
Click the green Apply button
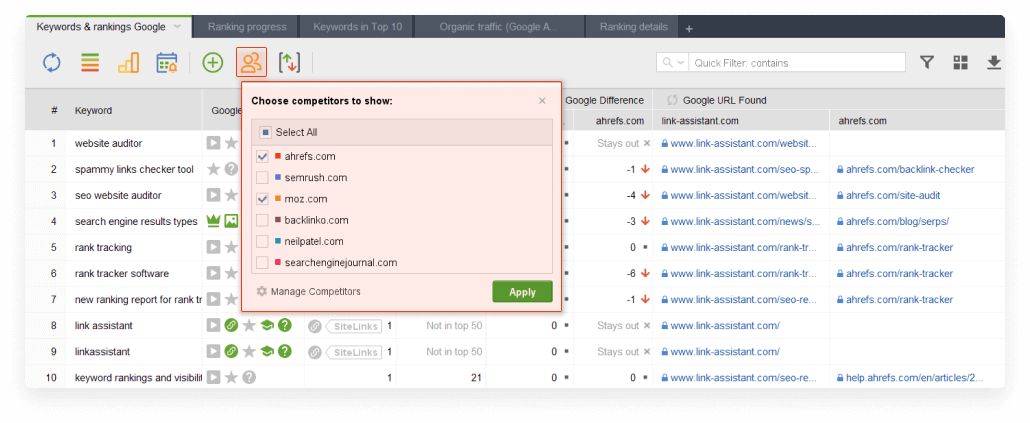coord(522,292)
